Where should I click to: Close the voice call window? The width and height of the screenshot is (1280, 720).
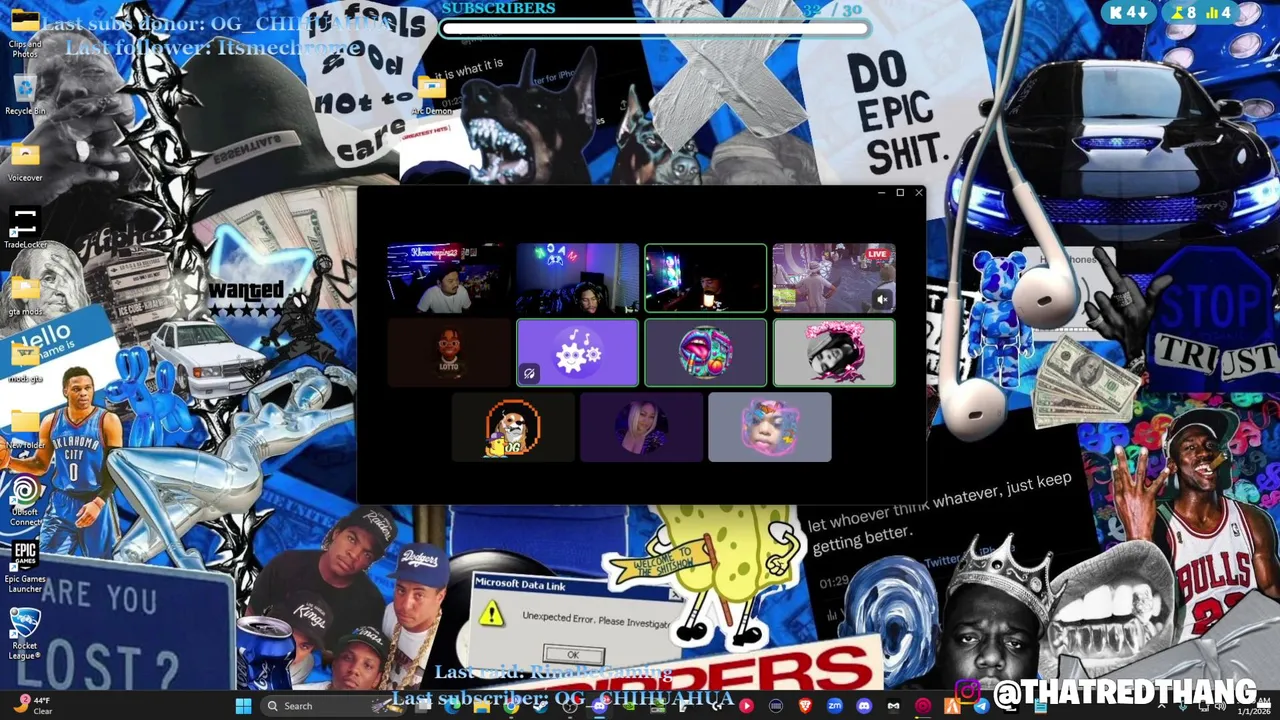pos(918,193)
